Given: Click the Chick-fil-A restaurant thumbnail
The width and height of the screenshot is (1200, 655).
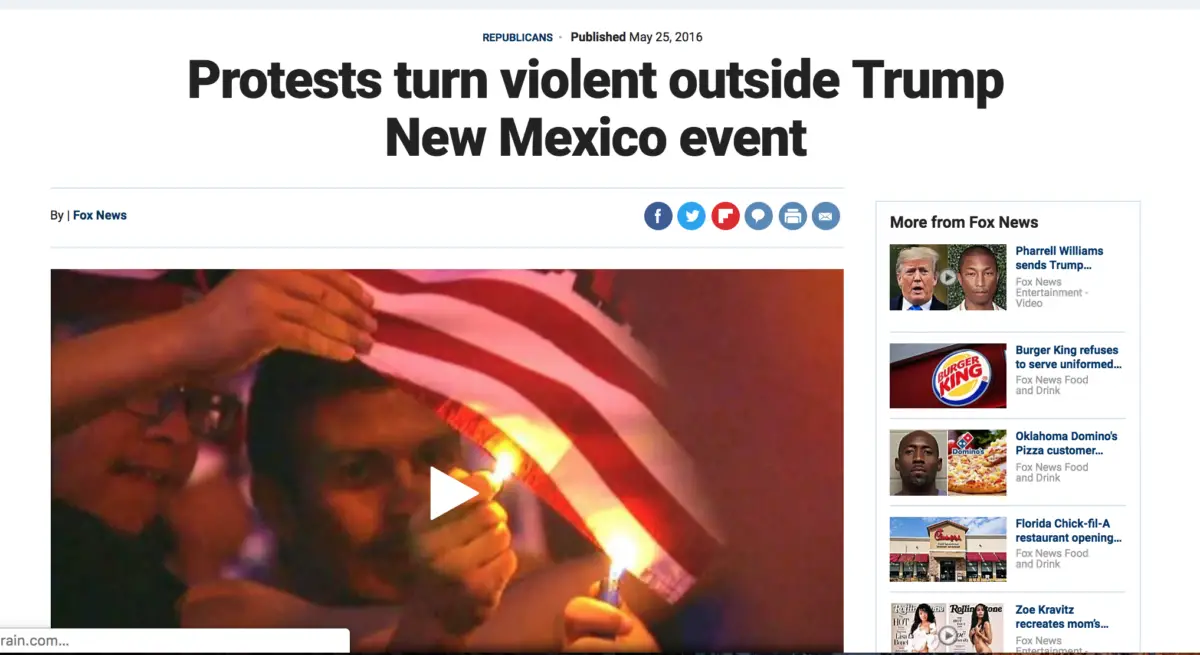Looking at the screenshot, I should pos(948,549).
